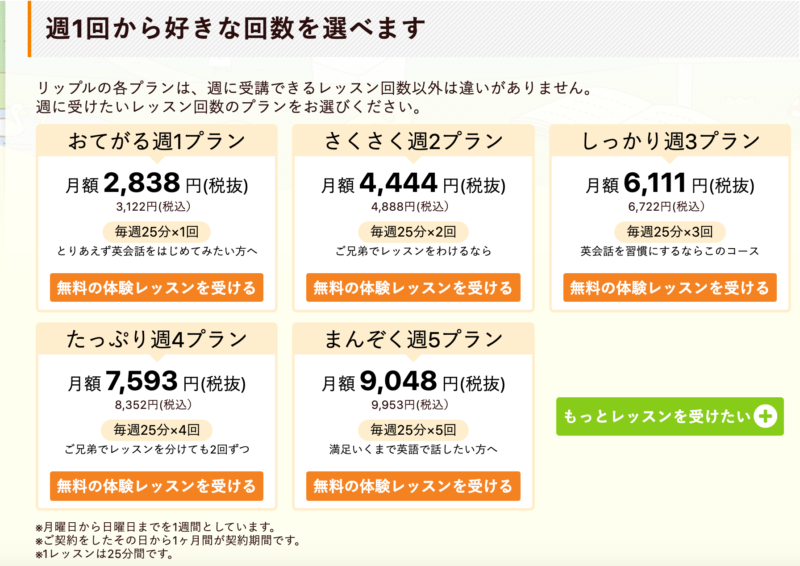Choose the free trial button for しっかり週3プラン
Screen dimensions: 800x566
[670, 288]
